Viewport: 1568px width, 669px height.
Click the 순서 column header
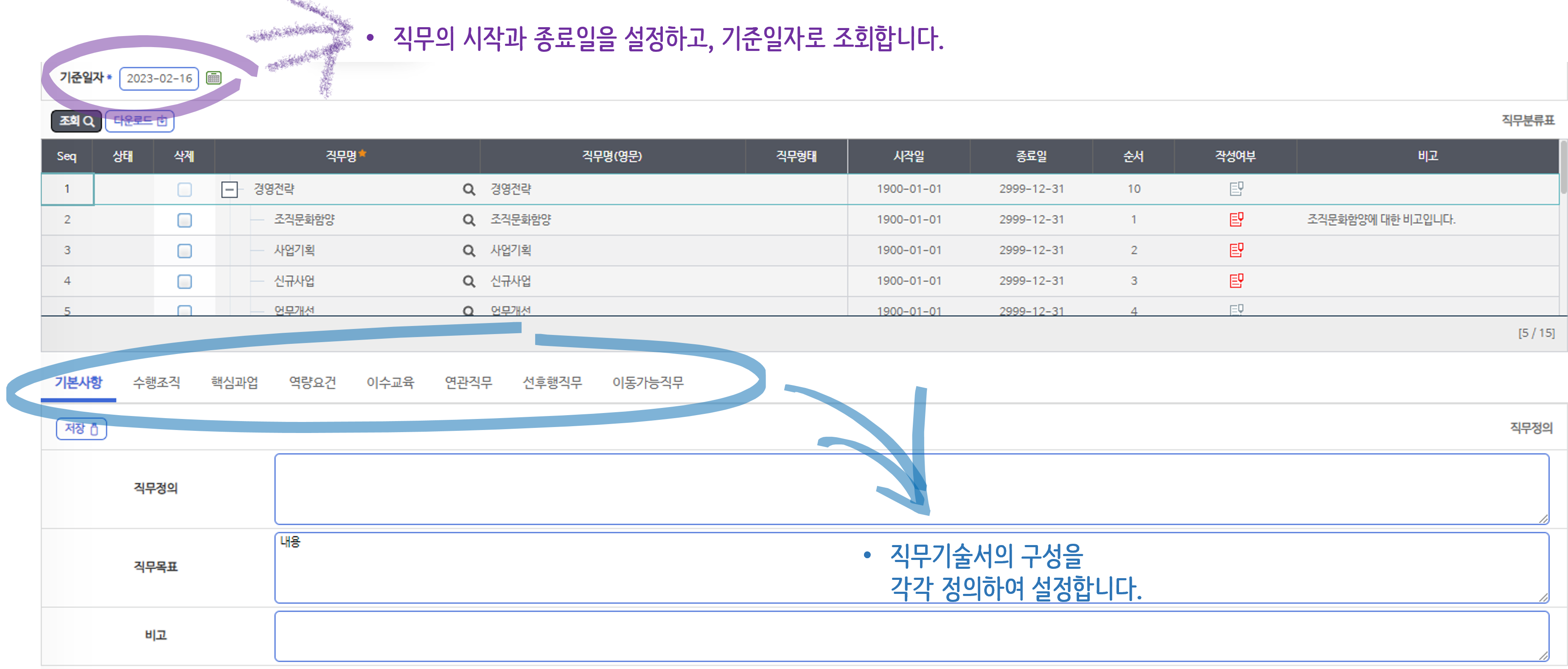pyautogui.click(x=1133, y=157)
